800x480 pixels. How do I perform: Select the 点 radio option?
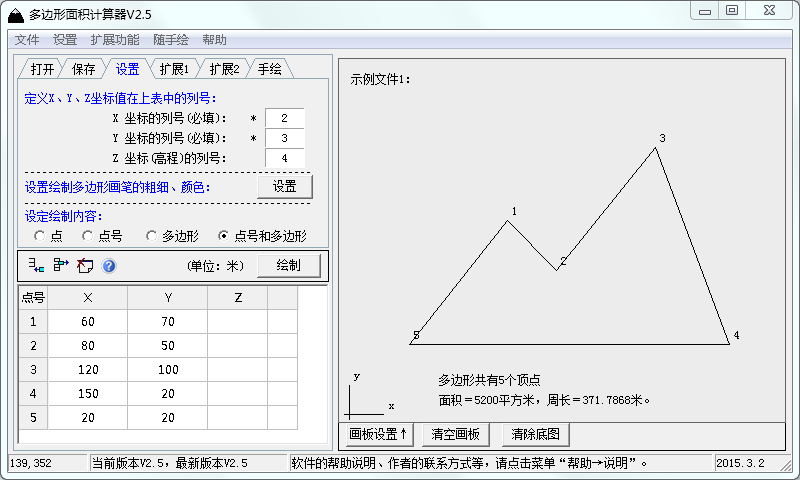[x=40, y=236]
